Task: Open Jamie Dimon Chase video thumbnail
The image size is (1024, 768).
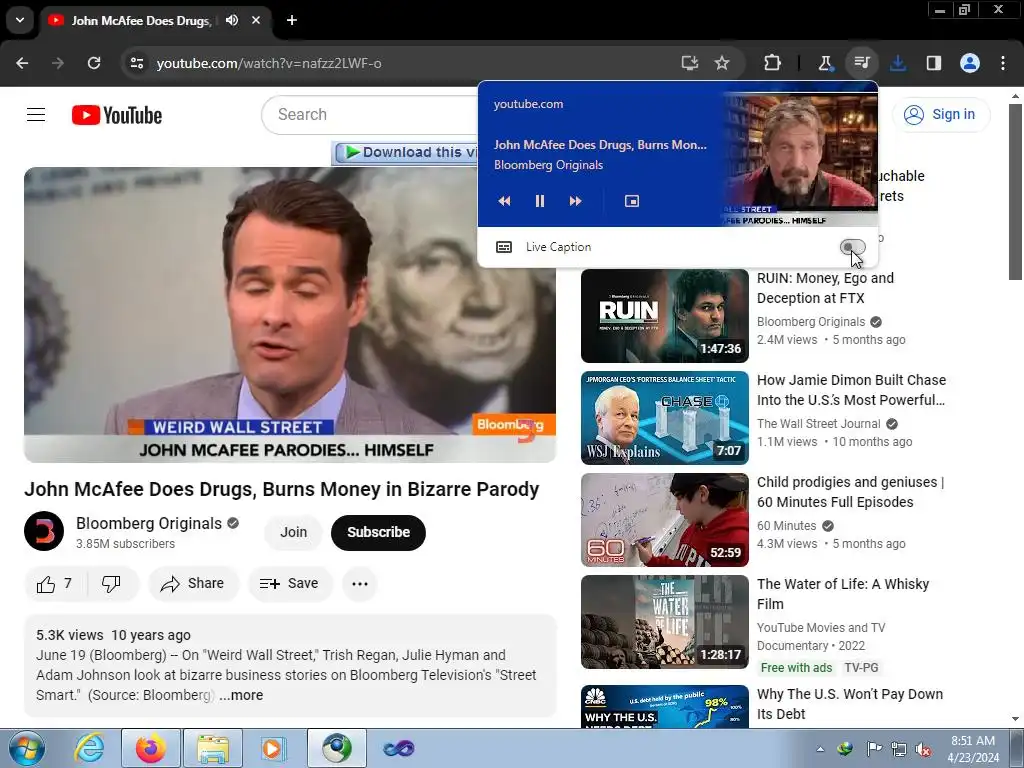Action: point(664,417)
